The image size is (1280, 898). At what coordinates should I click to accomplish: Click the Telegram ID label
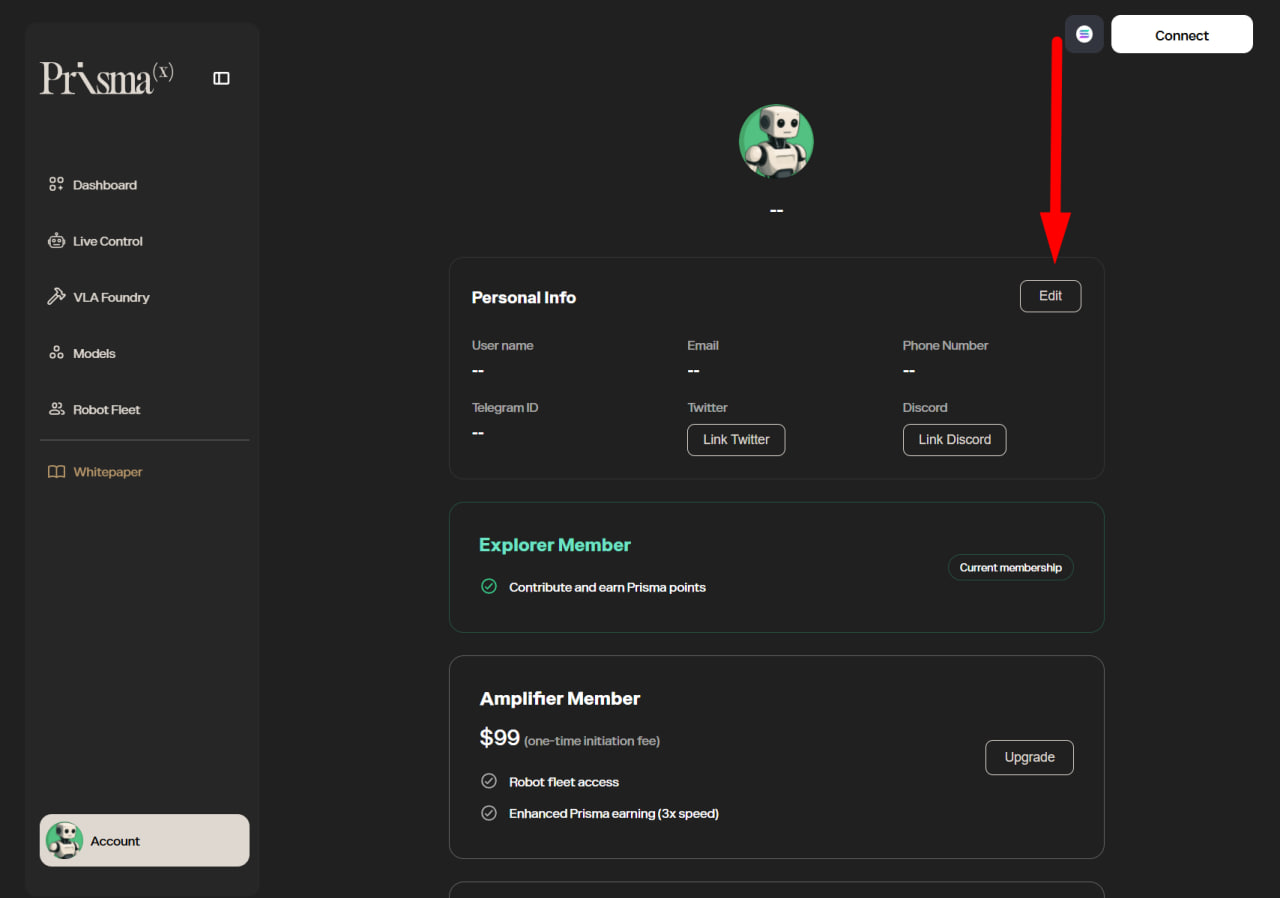[505, 407]
